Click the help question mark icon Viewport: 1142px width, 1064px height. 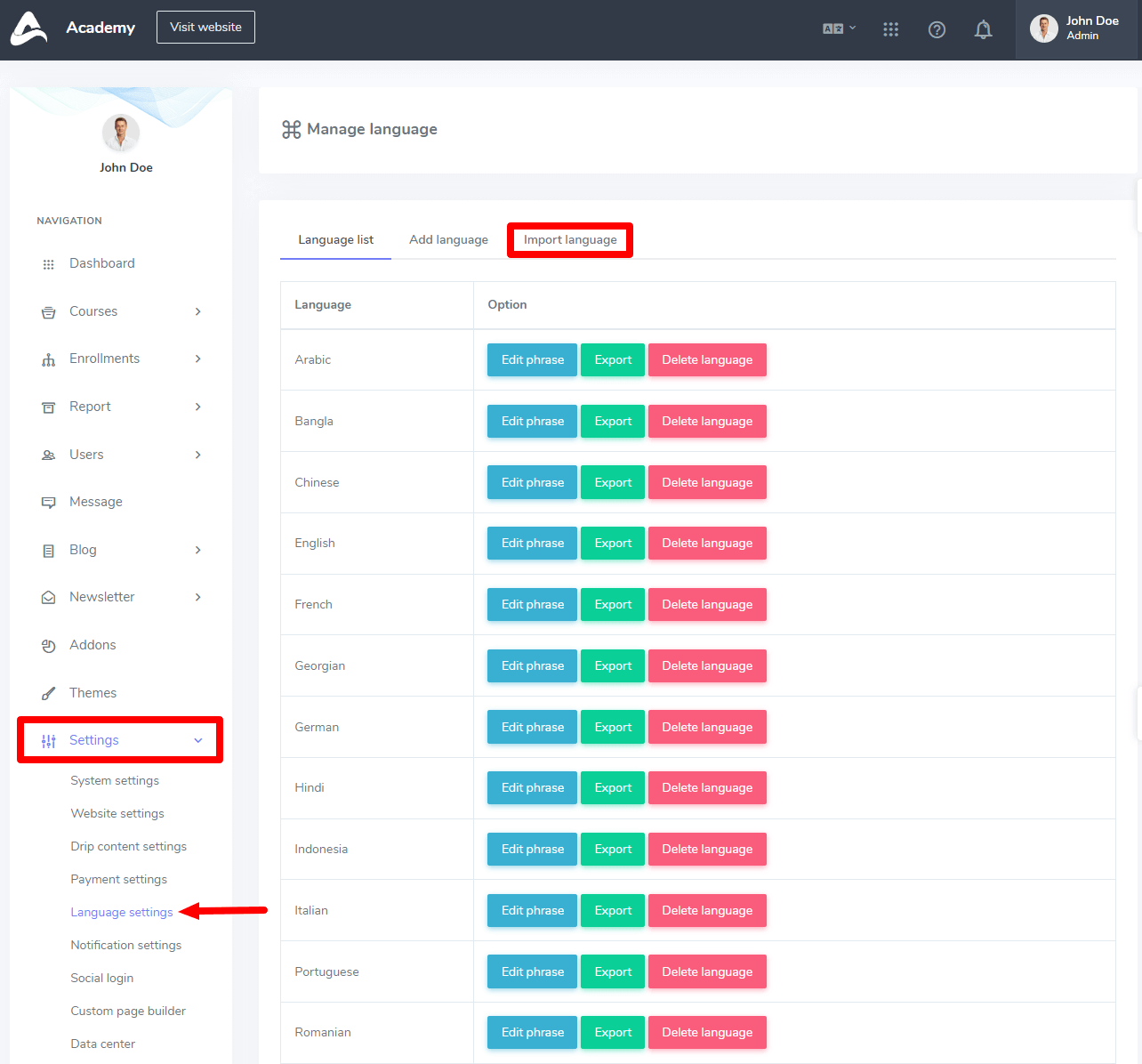(x=937, y=29)
